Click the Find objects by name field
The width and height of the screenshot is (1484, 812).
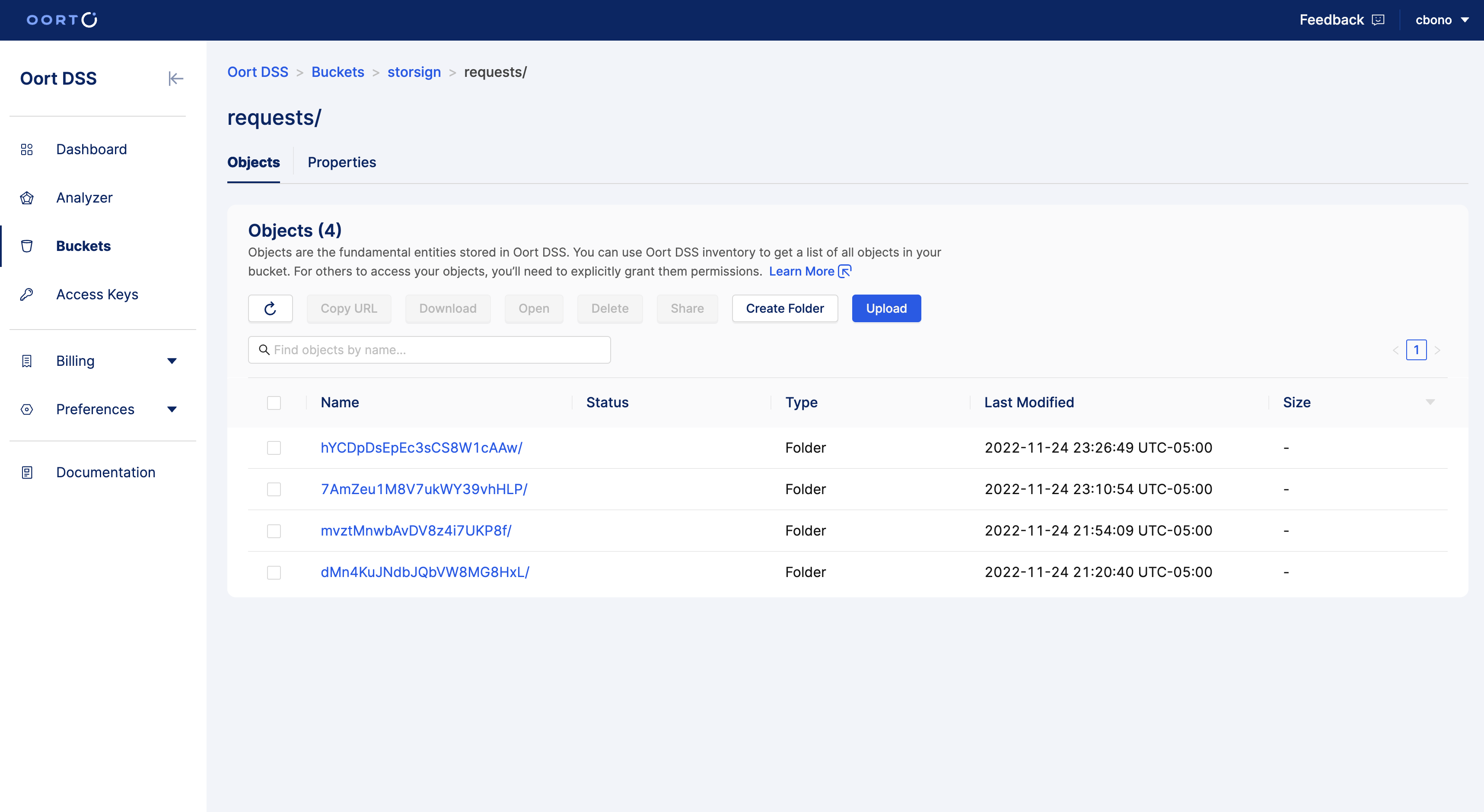(429, 350)
